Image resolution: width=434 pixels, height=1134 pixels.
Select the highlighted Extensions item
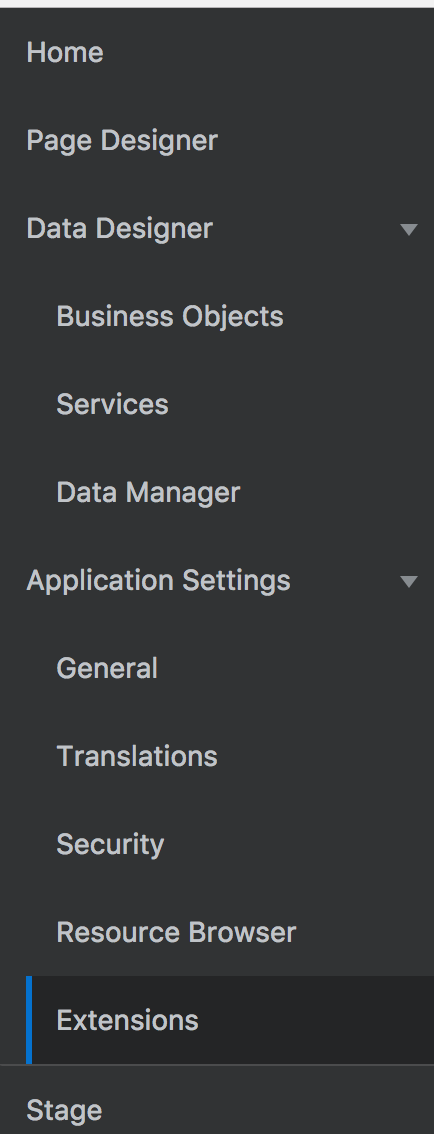pos(230,1020)
